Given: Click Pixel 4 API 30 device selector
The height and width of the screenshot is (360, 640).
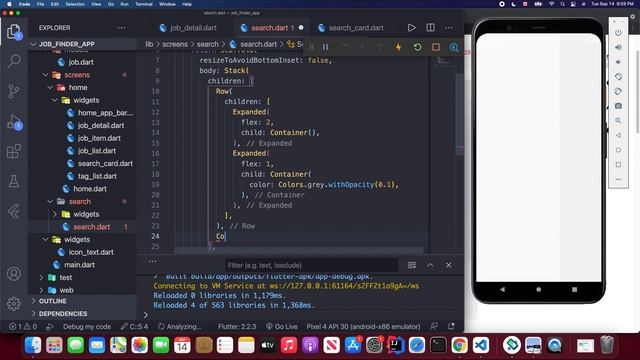Looking at the screenshot, I should [363, 327].
